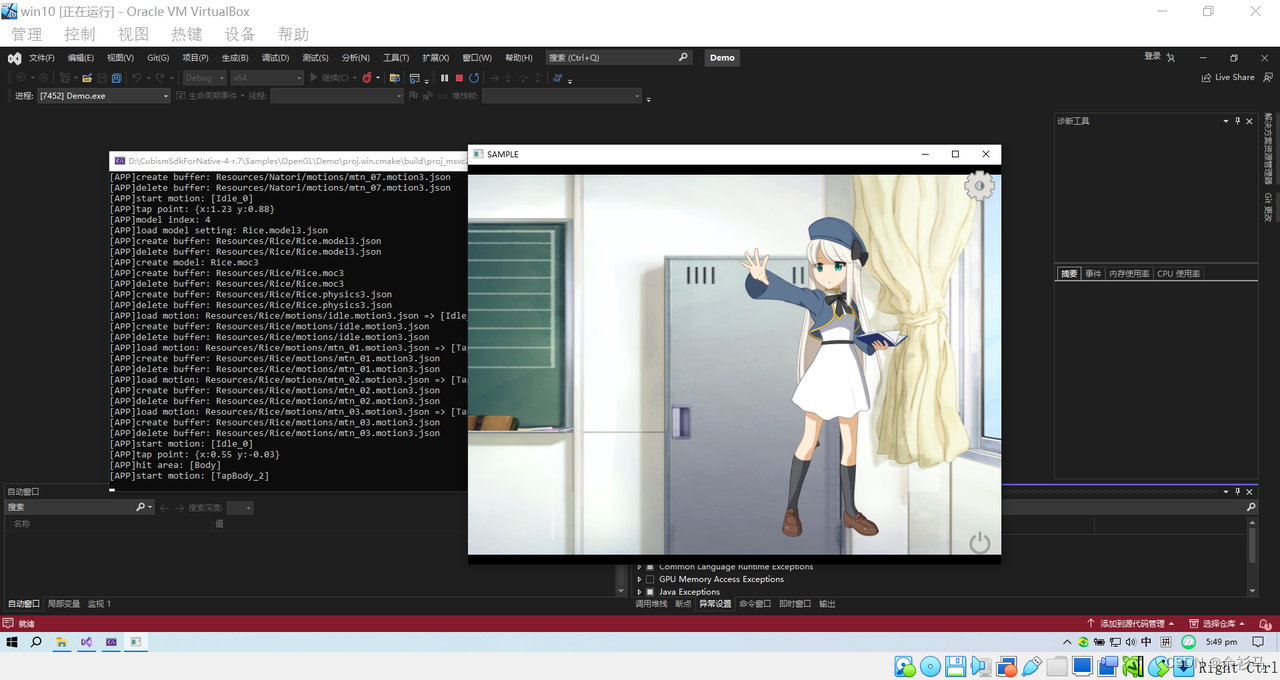Screen dimensions: 1280x680
Task: Click the Step Into arrow icon
Action: 508,78
